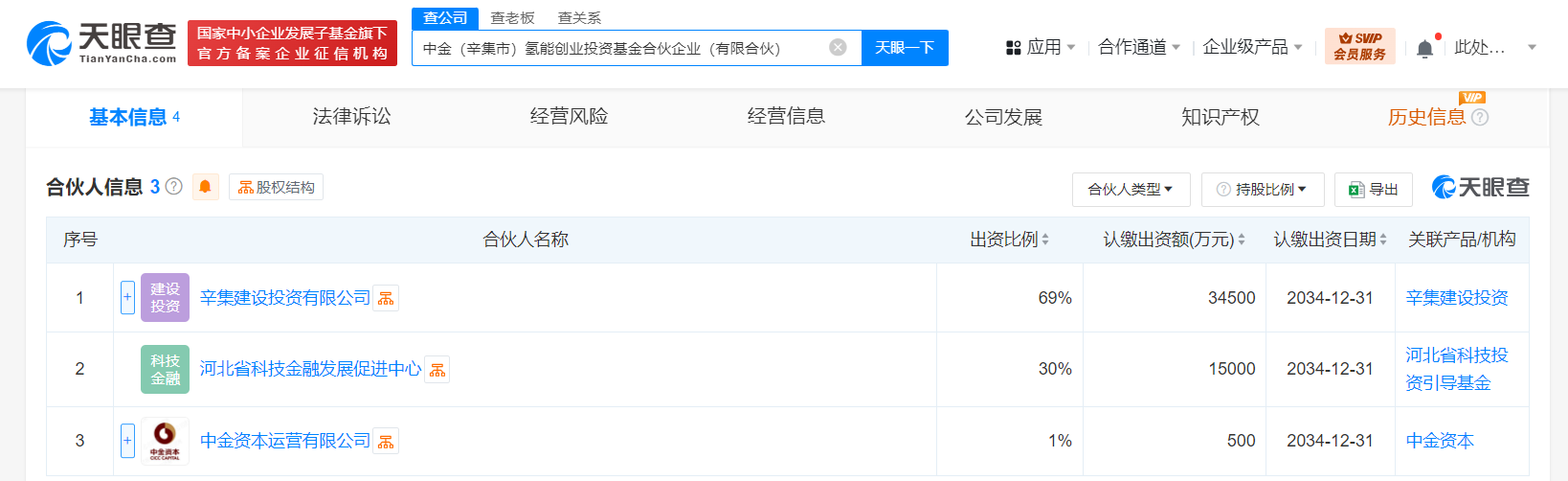Image resolution: width=1568 pixels, height=481 pixels.
Task: Open the notification bell in top bar
Action: [x=1424, y=48]
